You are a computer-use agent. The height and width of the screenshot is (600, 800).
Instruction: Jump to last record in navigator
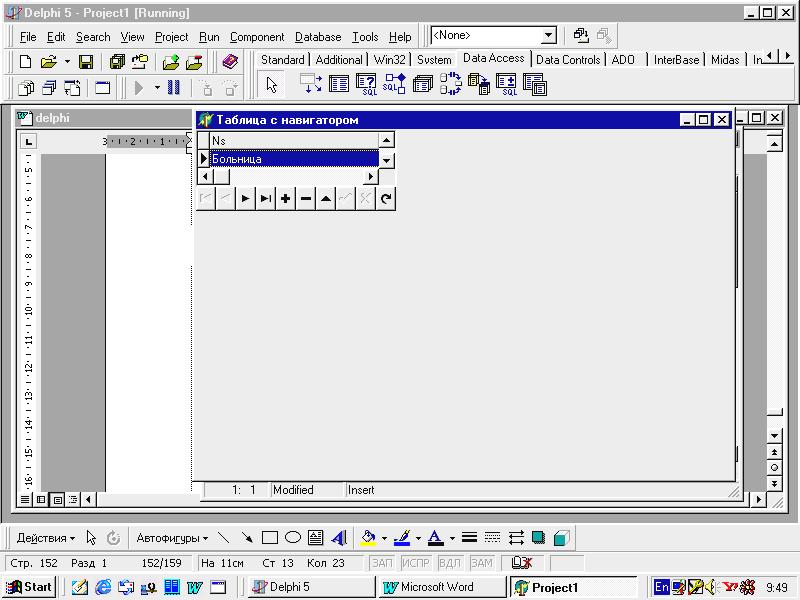point(265,198)
